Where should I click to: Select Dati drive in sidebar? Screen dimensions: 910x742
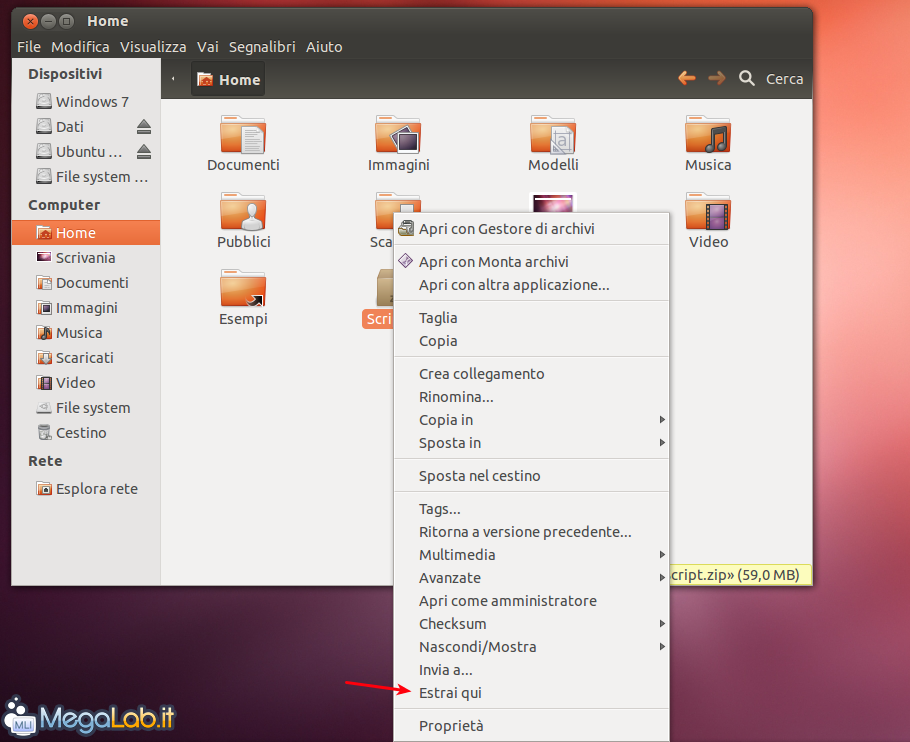[x=86, y=126]
